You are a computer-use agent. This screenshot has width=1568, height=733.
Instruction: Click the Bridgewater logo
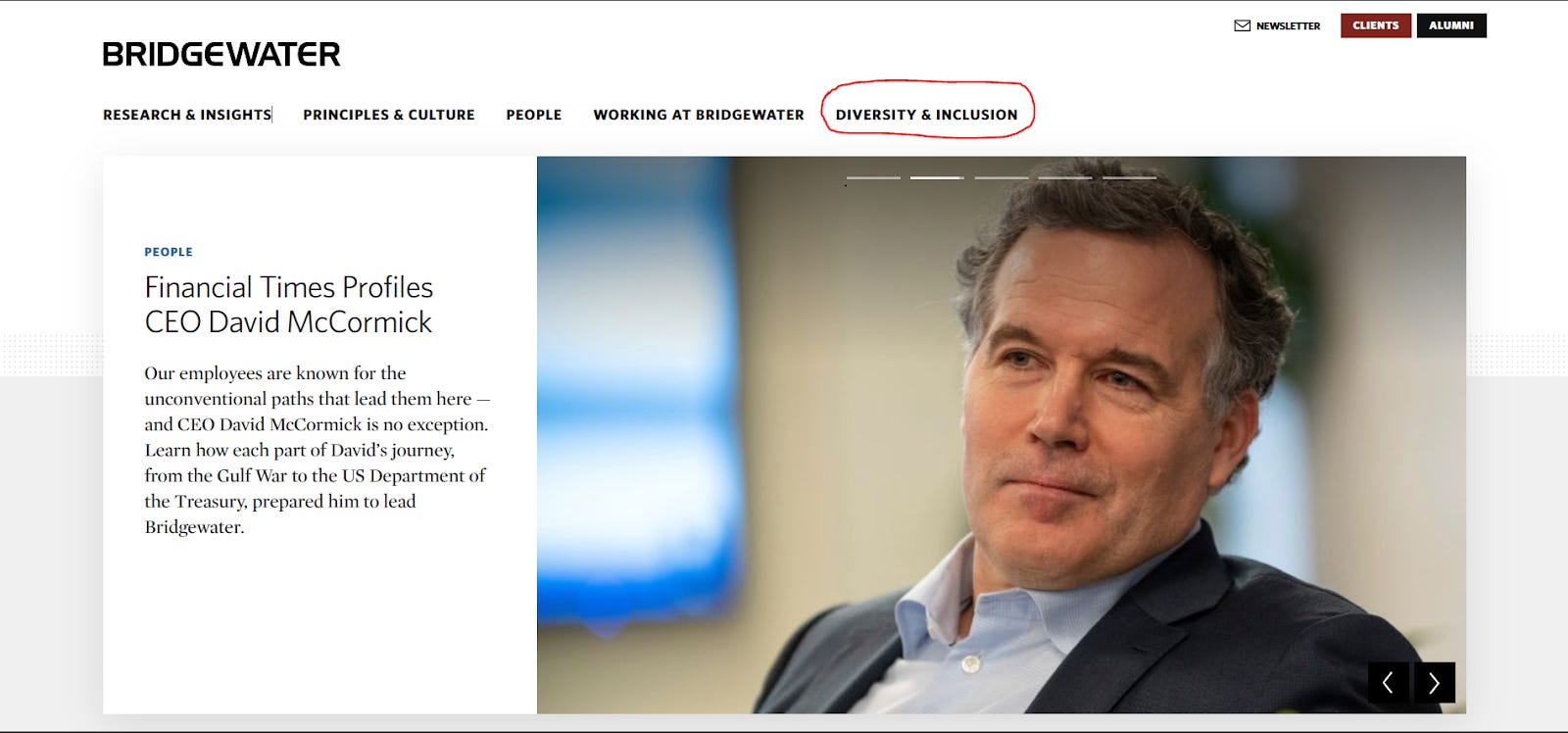pos(221,54)
